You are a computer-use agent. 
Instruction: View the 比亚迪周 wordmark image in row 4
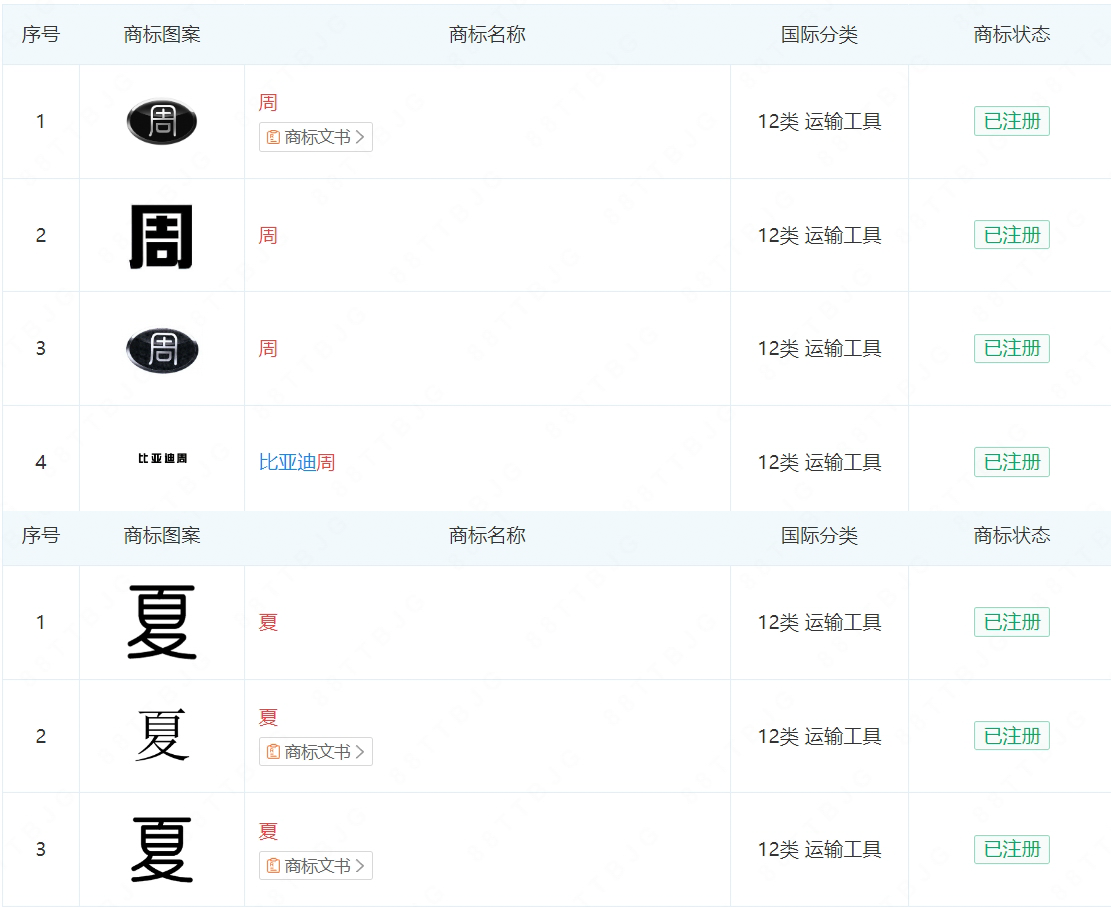[162, 458]
